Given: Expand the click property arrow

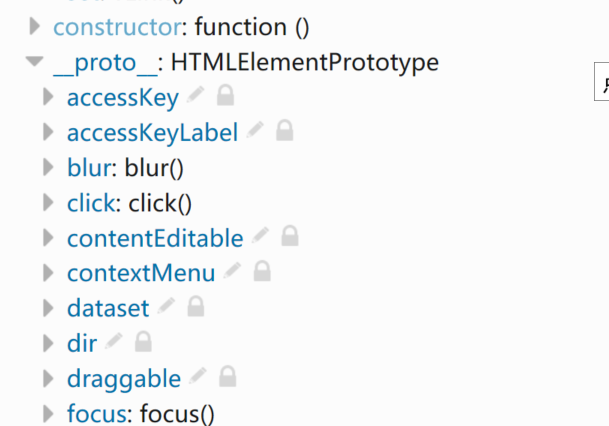Looking at the screenshot, I should (x=48, y=202).
